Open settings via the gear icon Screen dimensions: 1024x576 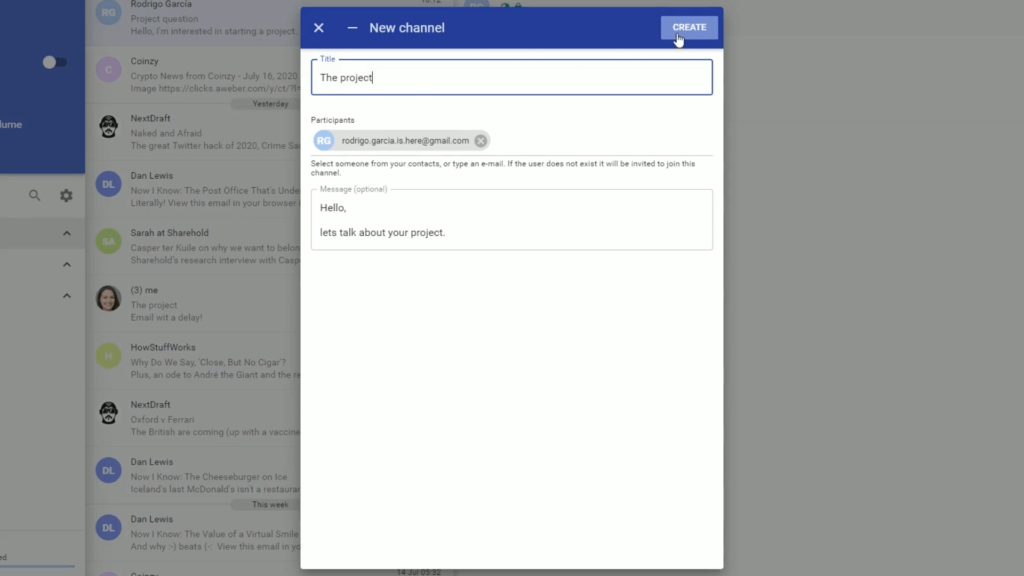[x=66, y=196]
